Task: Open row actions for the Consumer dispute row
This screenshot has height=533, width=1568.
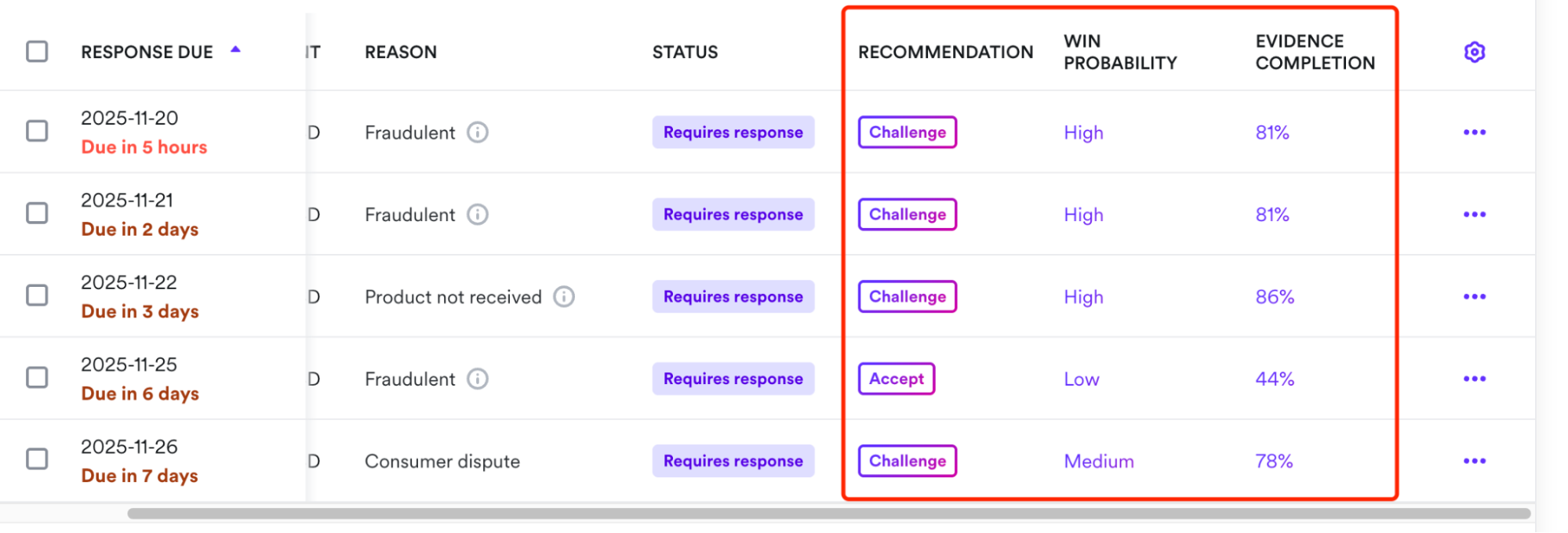Action: click(x=1475, y=461)
